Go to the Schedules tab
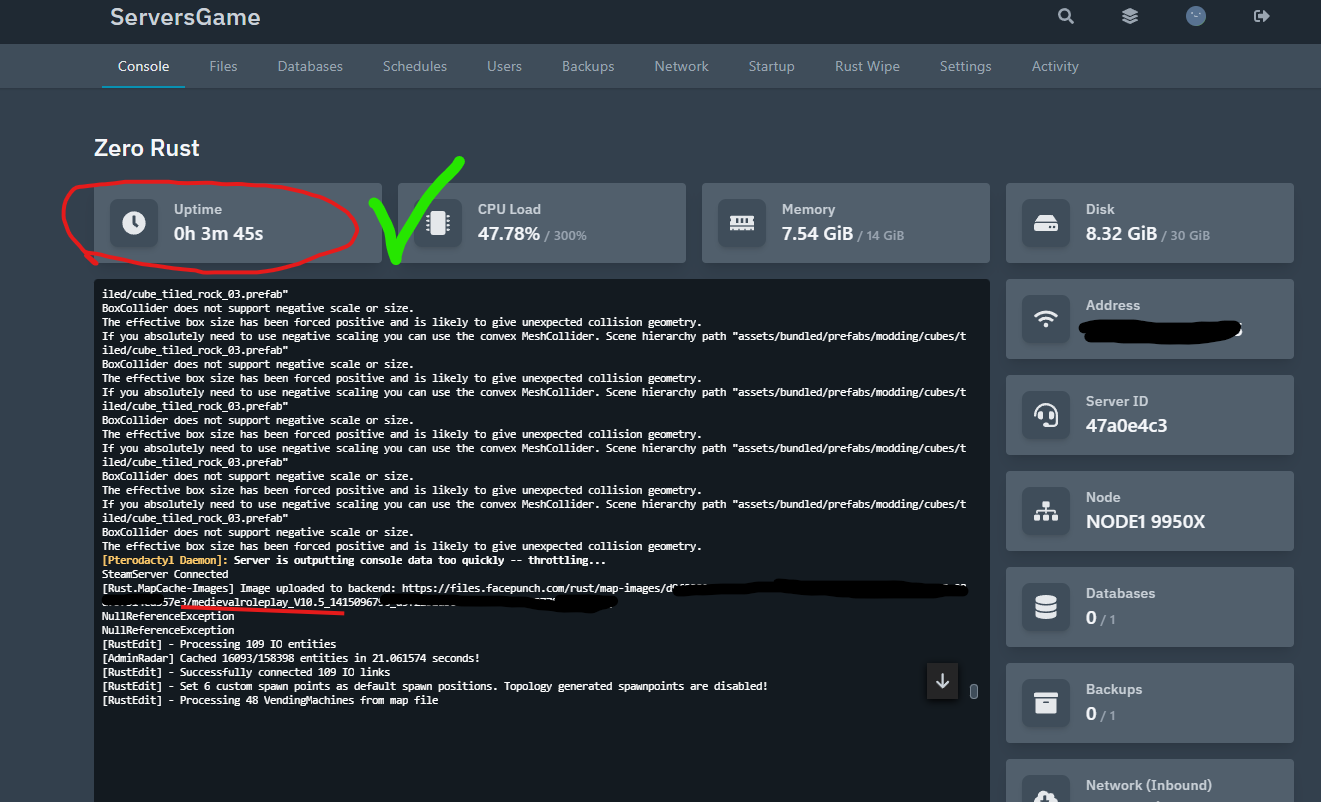Viewport: 1321px width, 802px height. [414, 66]
